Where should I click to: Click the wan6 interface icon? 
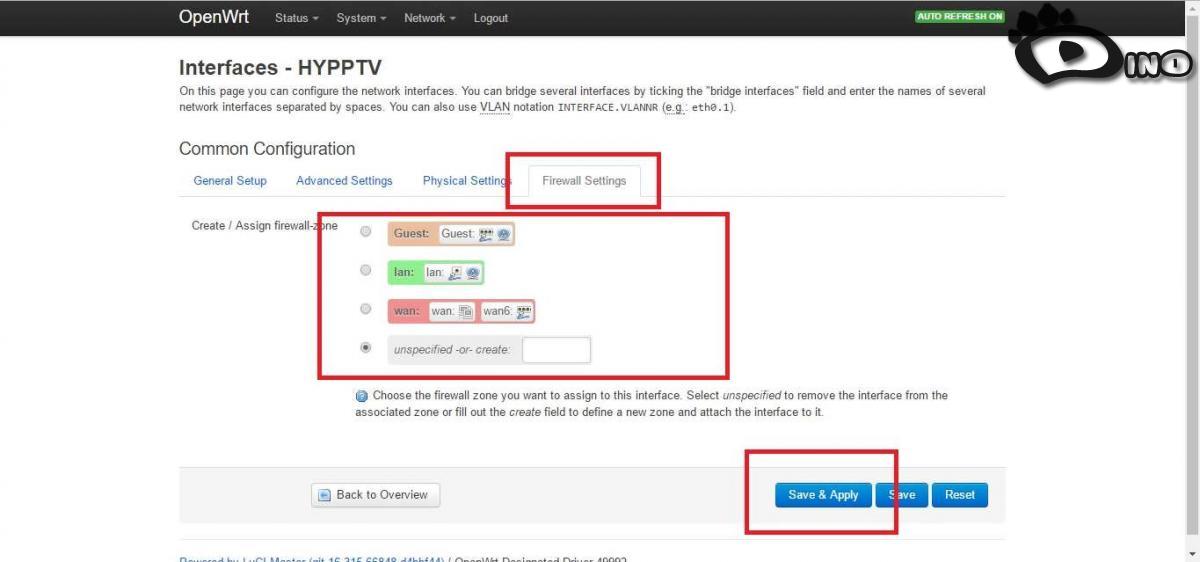pos(523,311)
